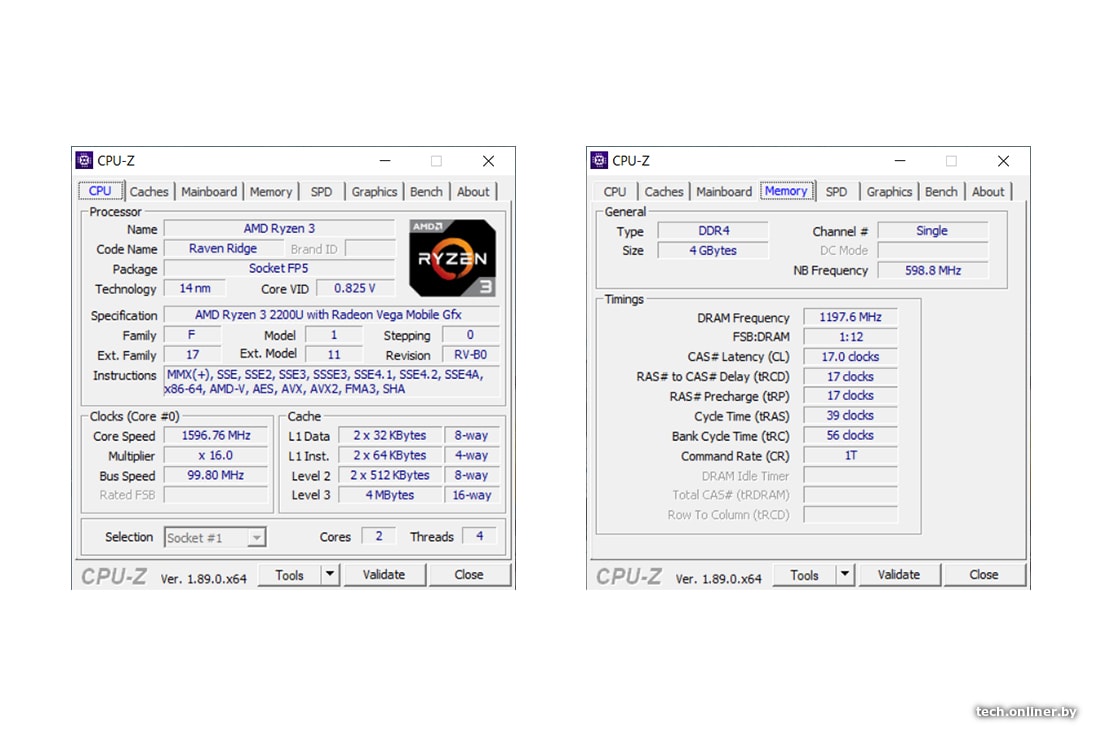Click Level 3 associativity '16-way'
This screenshot has height=735, width=1100.
[471, 495]
